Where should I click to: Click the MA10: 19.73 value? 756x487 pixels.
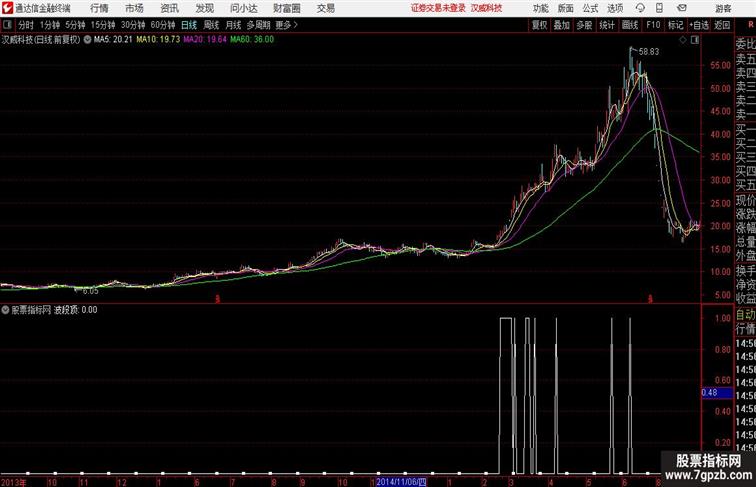click(x=158, y=40)
